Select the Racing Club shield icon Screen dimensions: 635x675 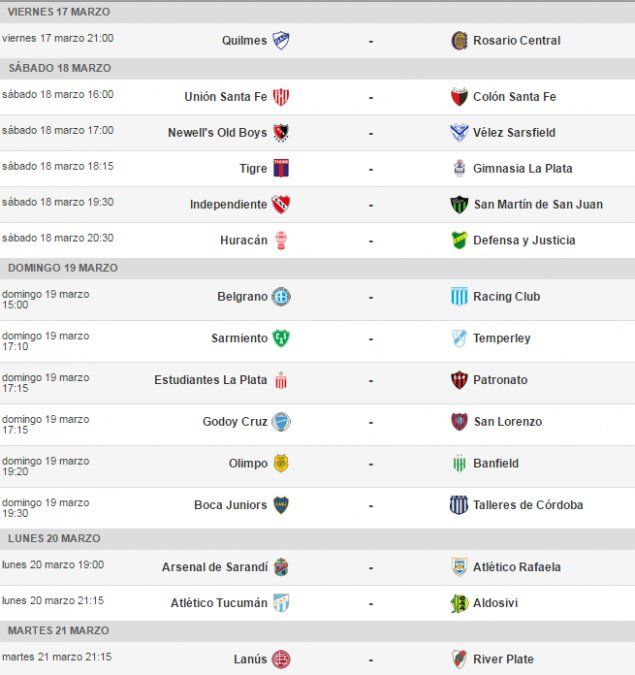pos(459,297)
